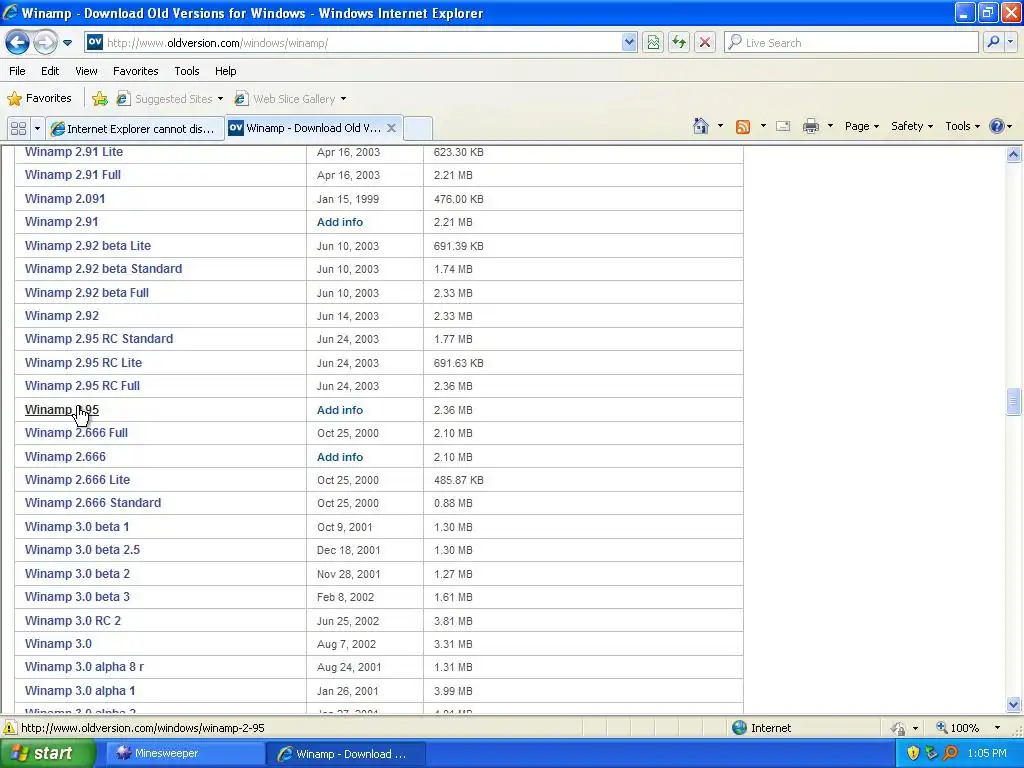Click the security shield tray icon
This screenshot has height=768, width=1024.
pos(913,753)
